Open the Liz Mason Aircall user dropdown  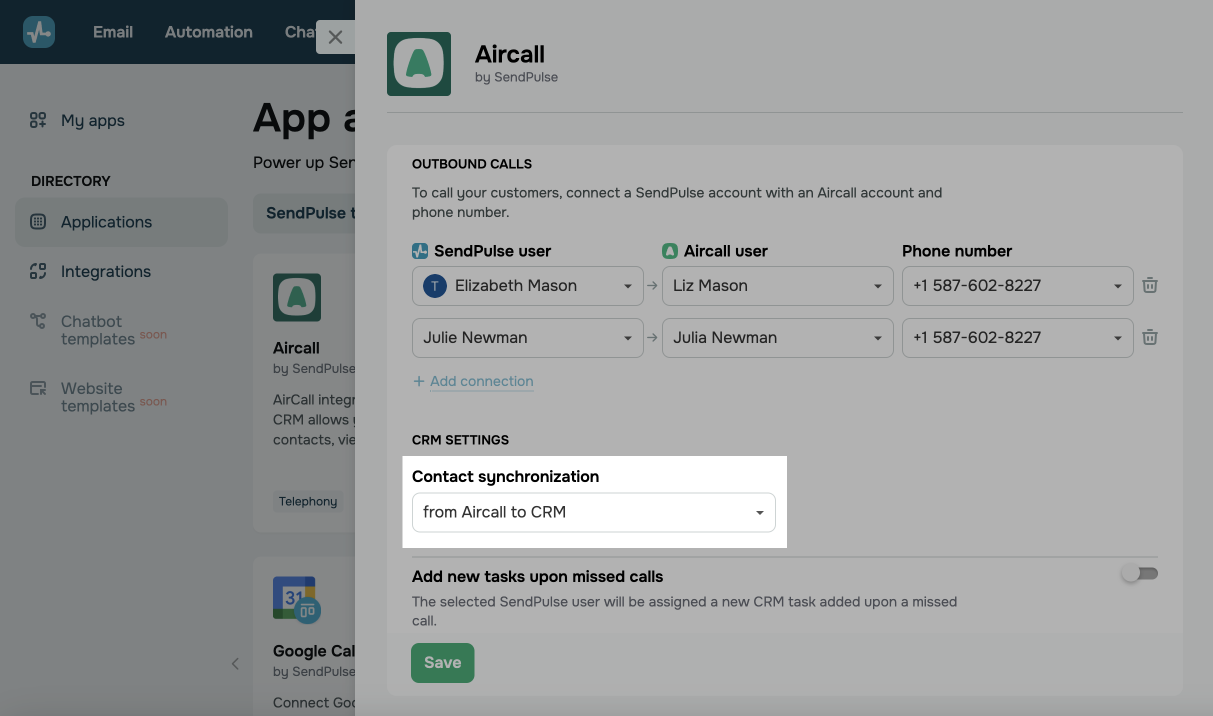pyautogui.click(x=778, y=286)
